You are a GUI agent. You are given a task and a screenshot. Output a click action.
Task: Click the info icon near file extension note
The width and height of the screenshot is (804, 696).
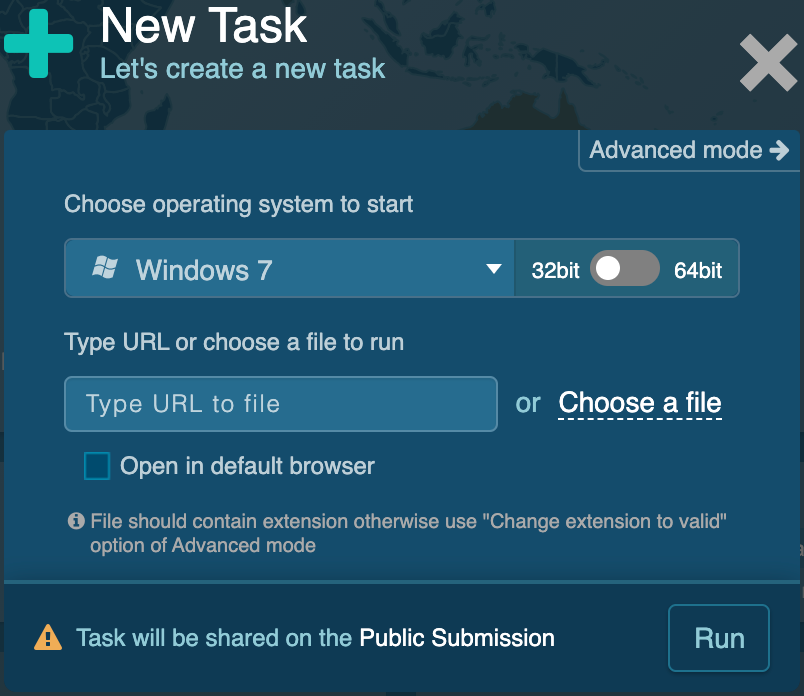click(x=75, y=521)
